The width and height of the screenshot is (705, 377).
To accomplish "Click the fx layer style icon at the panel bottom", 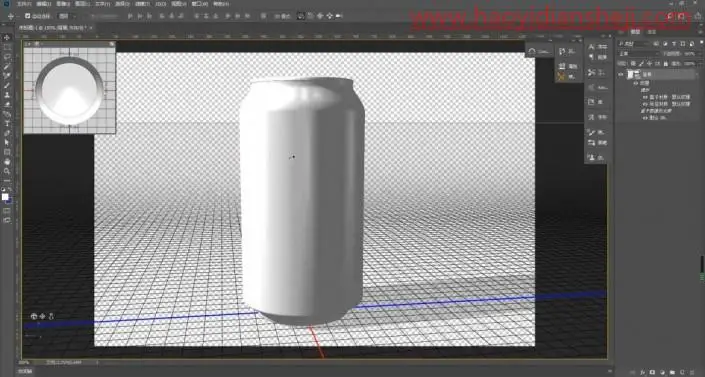I will 643,372.
